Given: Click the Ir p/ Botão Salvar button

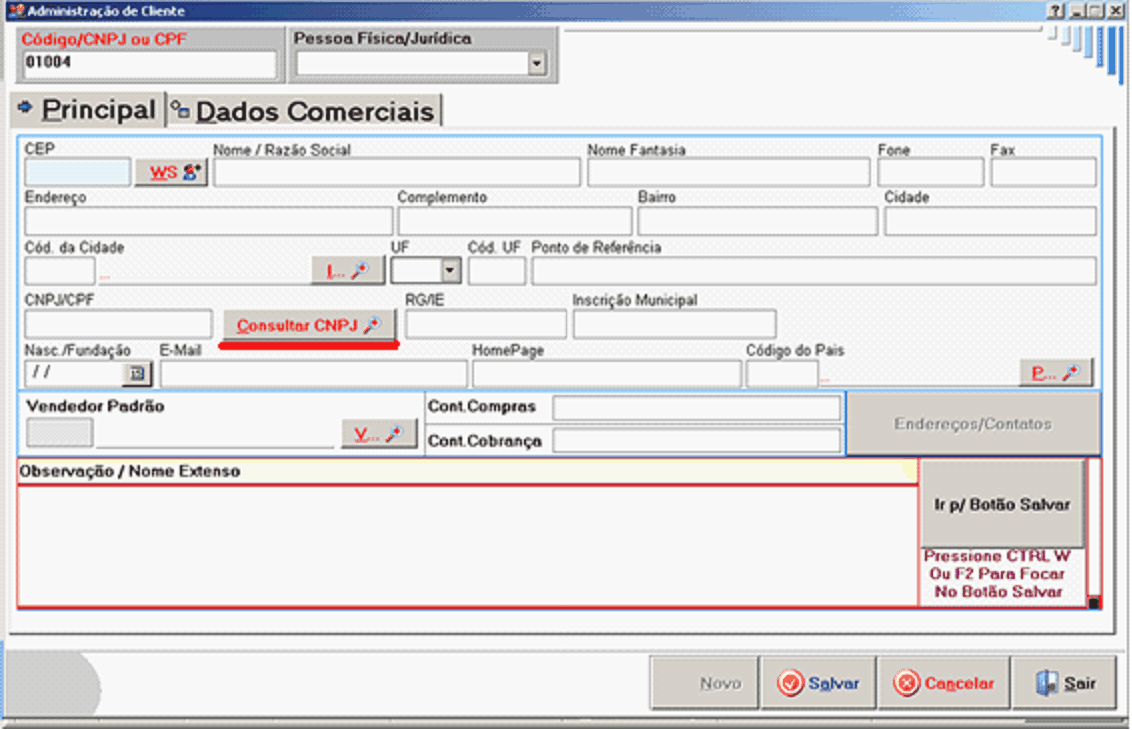Looking at the screenshot, I should coord(1002,505).
